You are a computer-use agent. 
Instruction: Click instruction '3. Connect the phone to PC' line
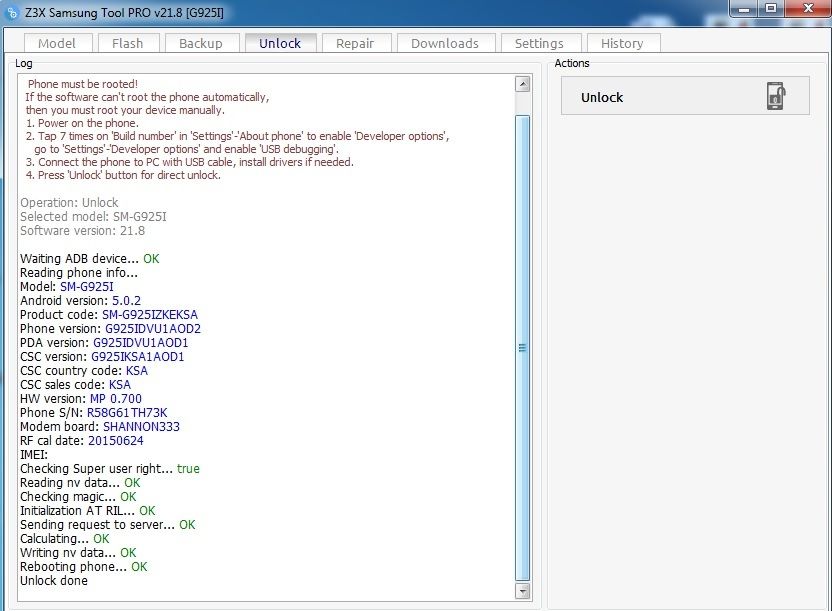click(189, 162)
